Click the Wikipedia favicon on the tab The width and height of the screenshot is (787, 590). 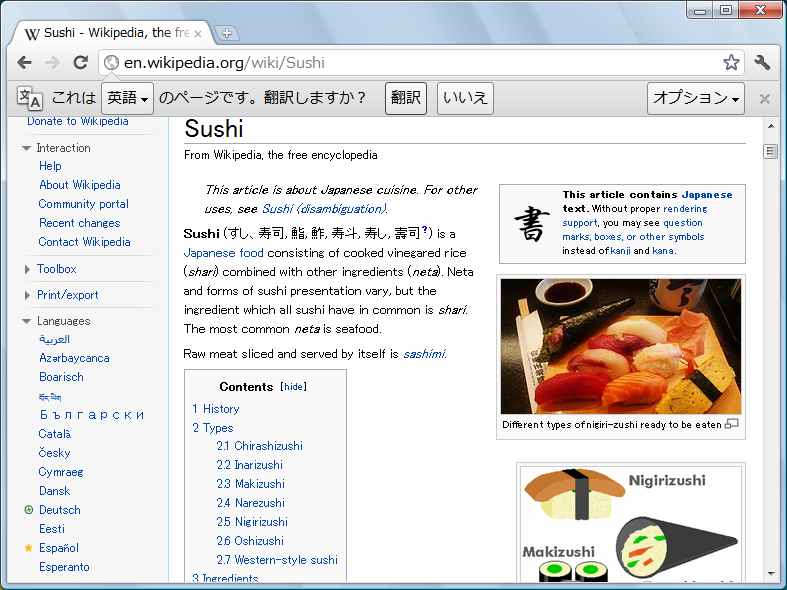click(32, 34)
